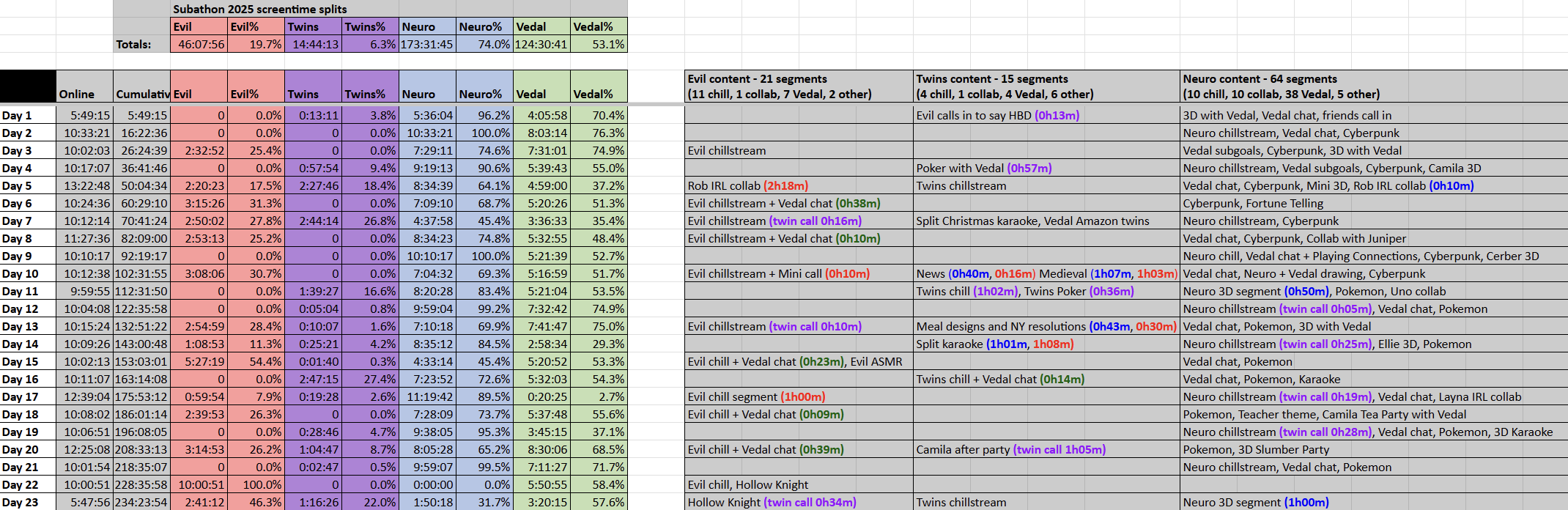Image resolution: width=1568 pixels, height=510 pixels.
Task: Click Day 2 cumulative value 16:22:36
Action: [x=141, y=133]
